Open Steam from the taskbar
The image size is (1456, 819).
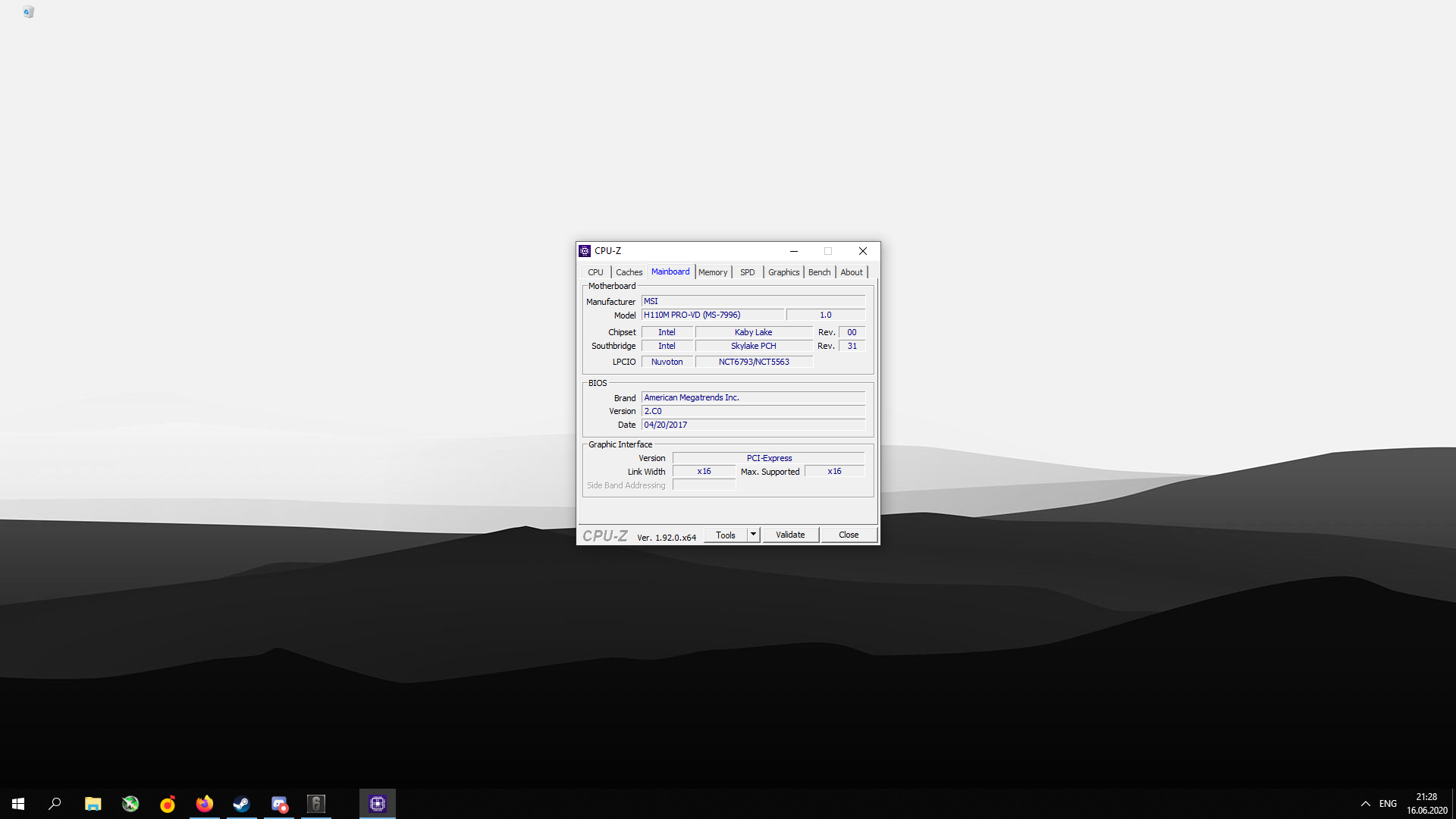(241, 804)
